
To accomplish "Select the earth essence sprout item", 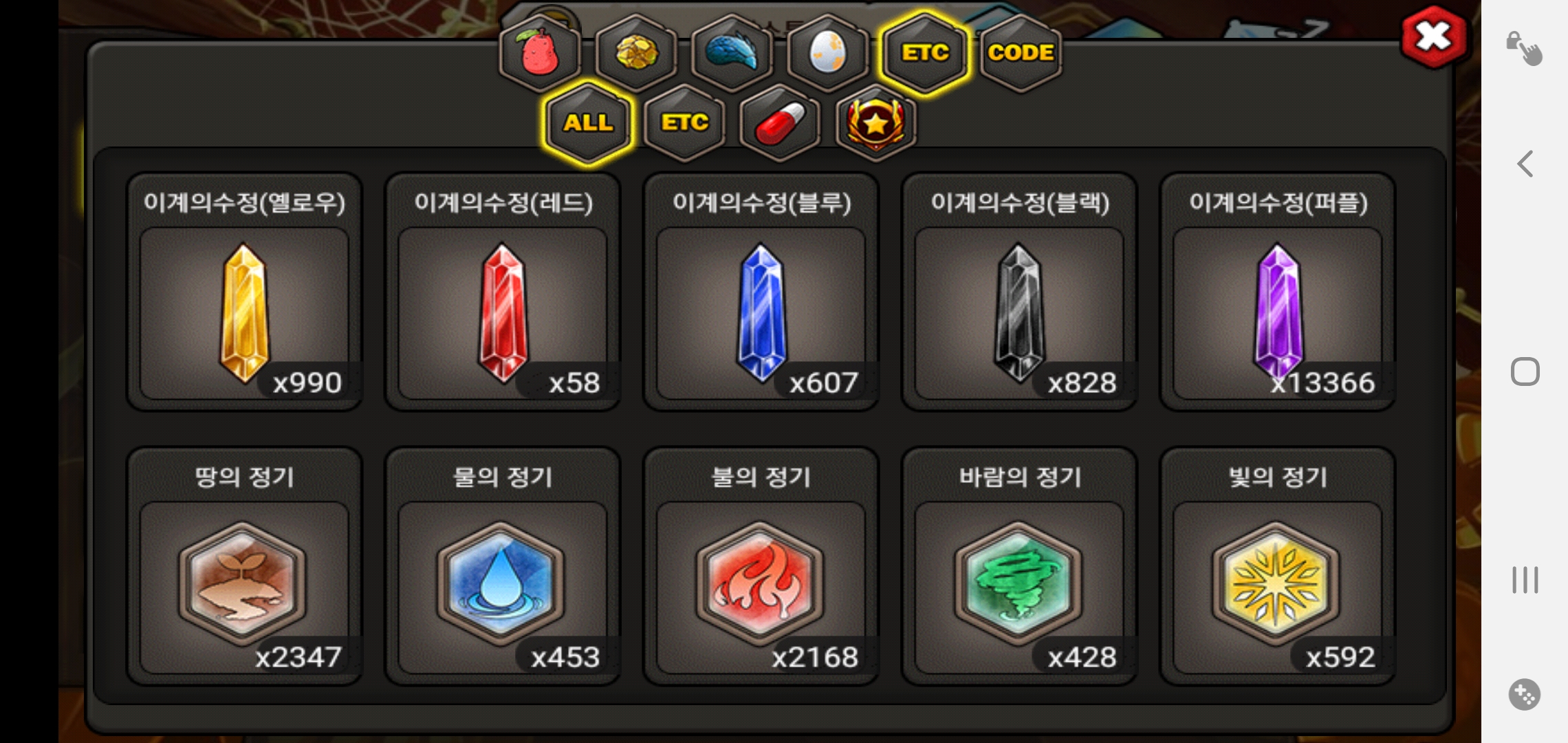I will tap(244, 566).
